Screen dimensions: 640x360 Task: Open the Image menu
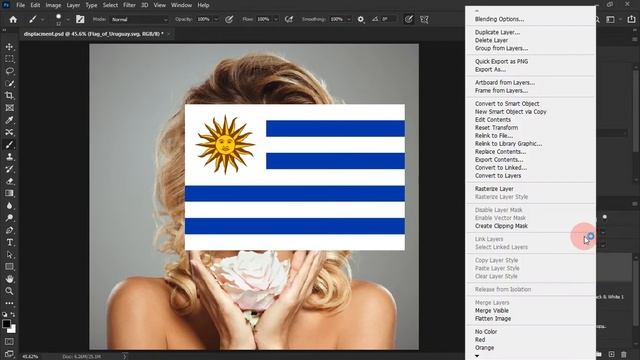click(x=53, y=5)
